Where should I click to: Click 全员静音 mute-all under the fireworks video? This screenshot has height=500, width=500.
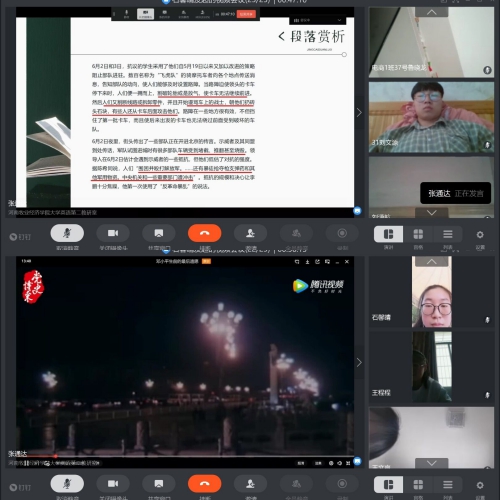coord(296,484)
